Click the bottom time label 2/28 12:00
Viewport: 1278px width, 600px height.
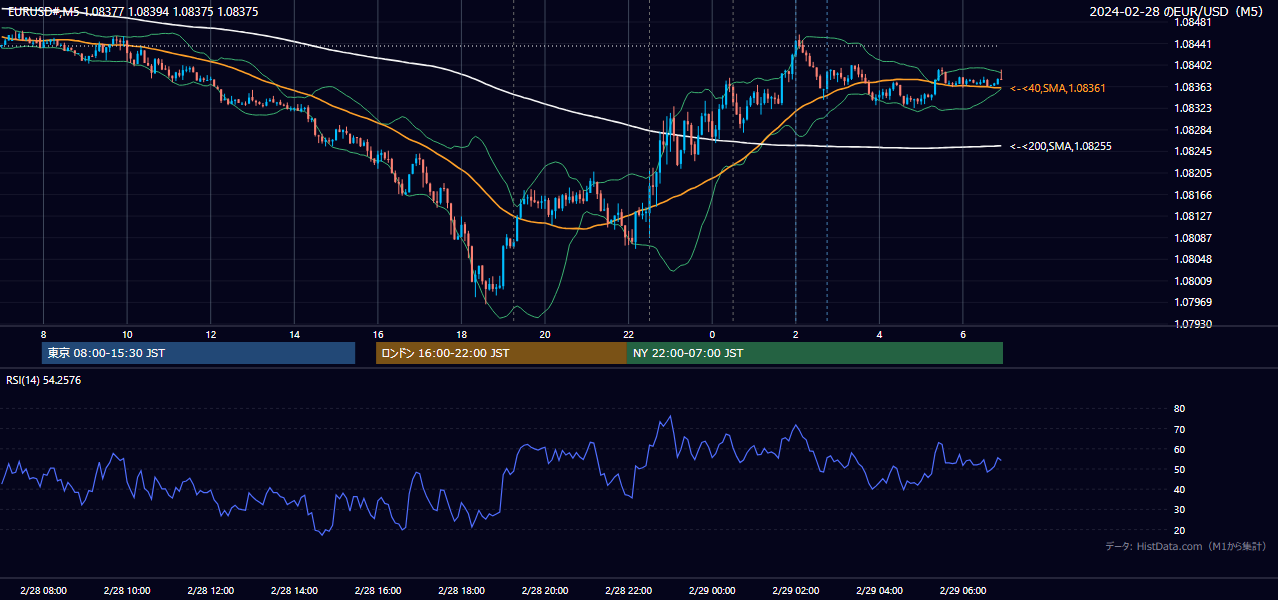(x=211, y=591)
